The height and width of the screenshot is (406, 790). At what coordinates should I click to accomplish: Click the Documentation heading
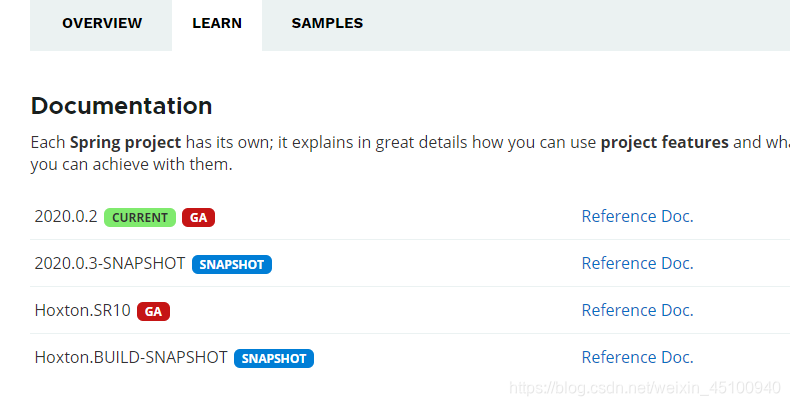pyautogui.click(x=121, y=106)
